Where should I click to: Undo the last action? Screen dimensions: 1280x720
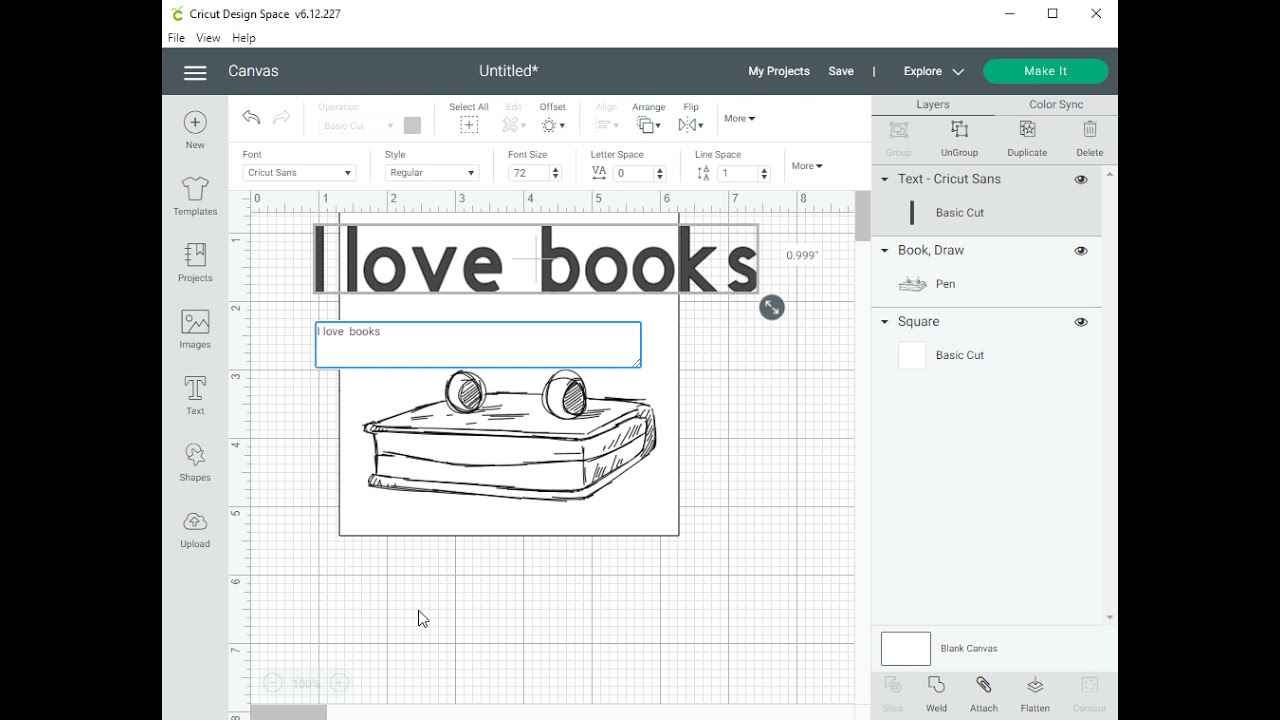[x=251, y=118]
